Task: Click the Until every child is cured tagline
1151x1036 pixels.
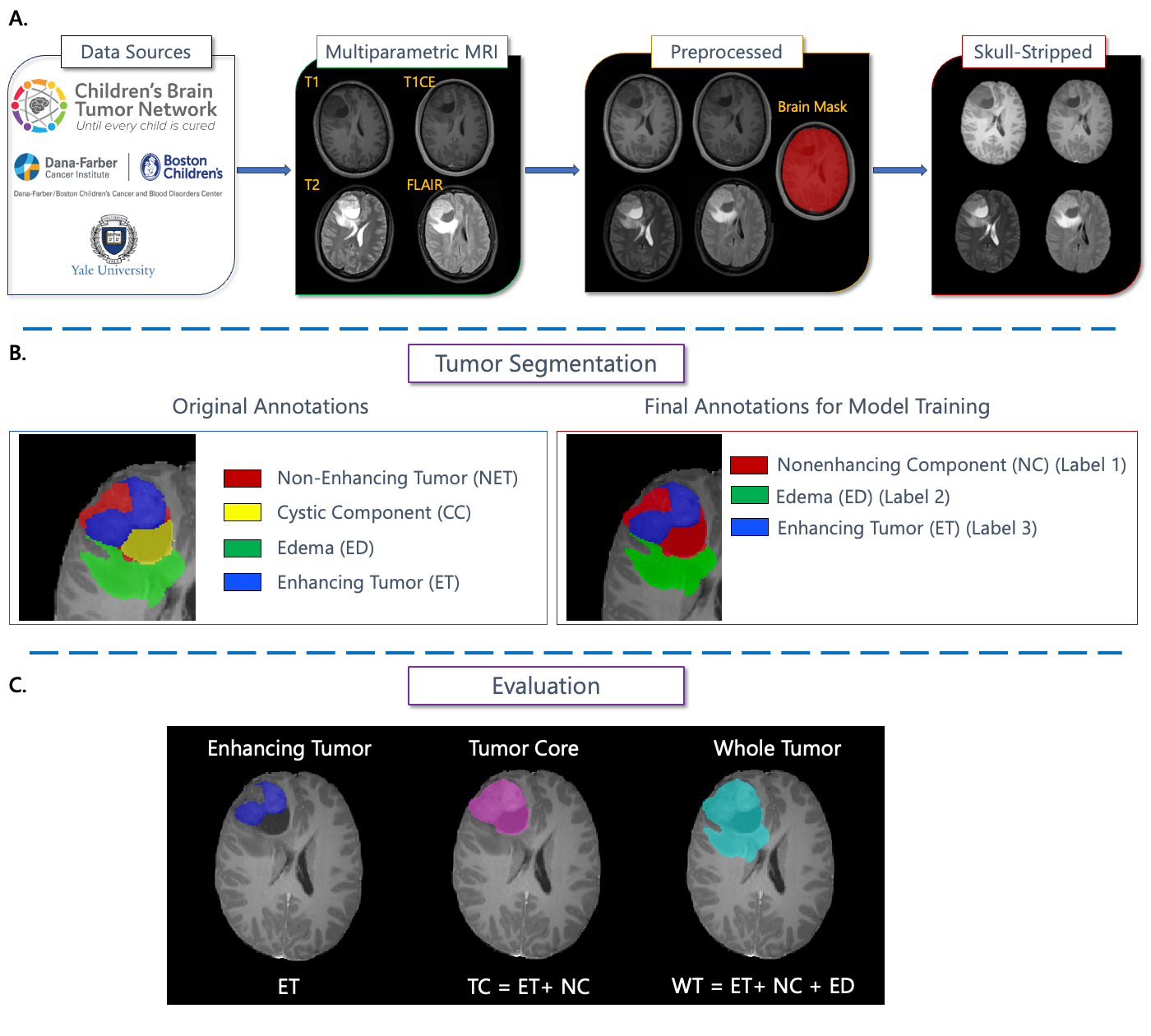Action: pyautogui.click(x=146, y=126)
